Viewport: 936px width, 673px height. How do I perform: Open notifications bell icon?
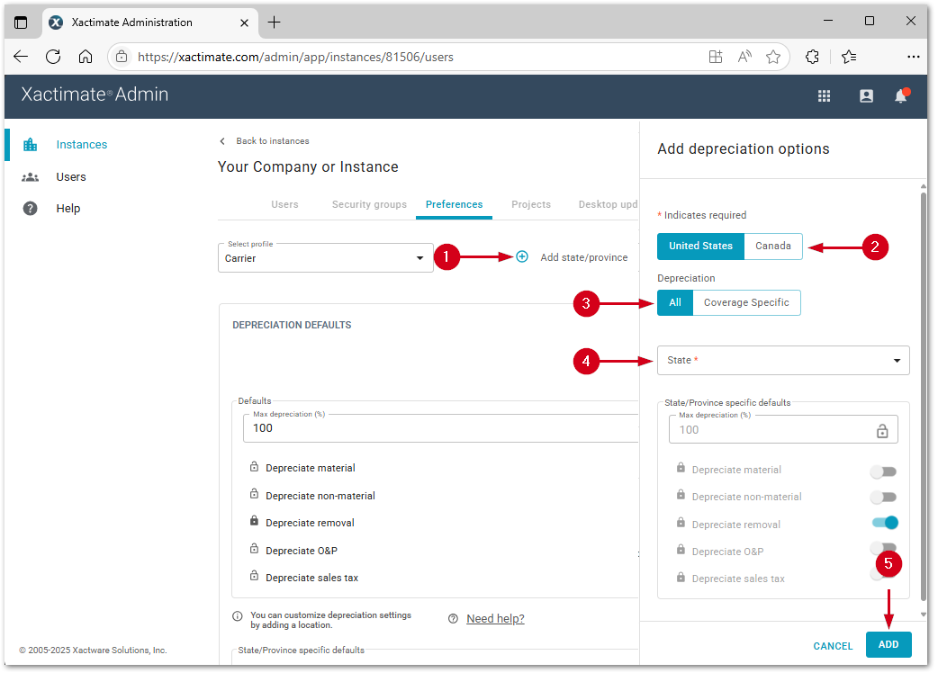[x=901, y=96]
